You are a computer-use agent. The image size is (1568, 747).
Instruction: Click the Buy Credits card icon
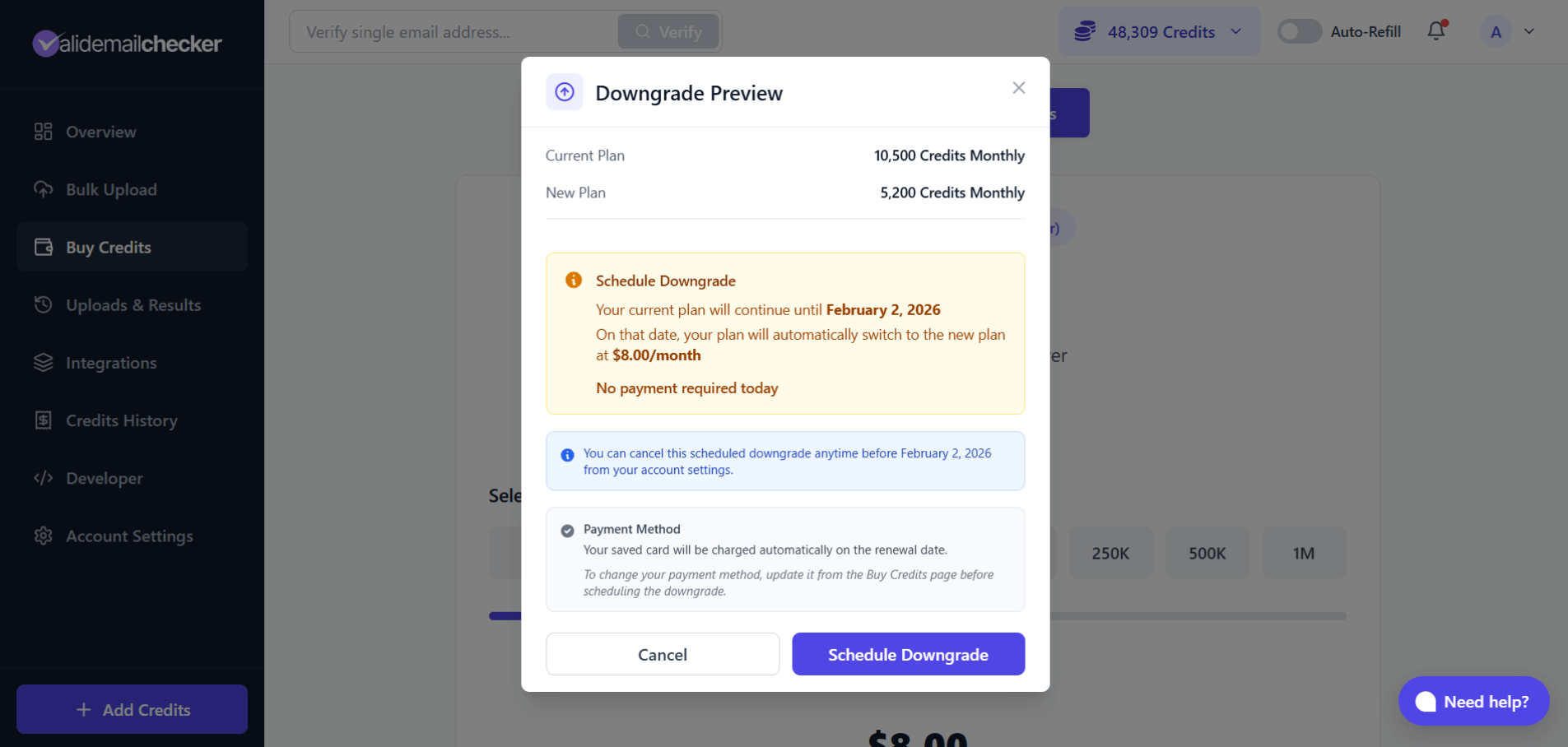44,247
